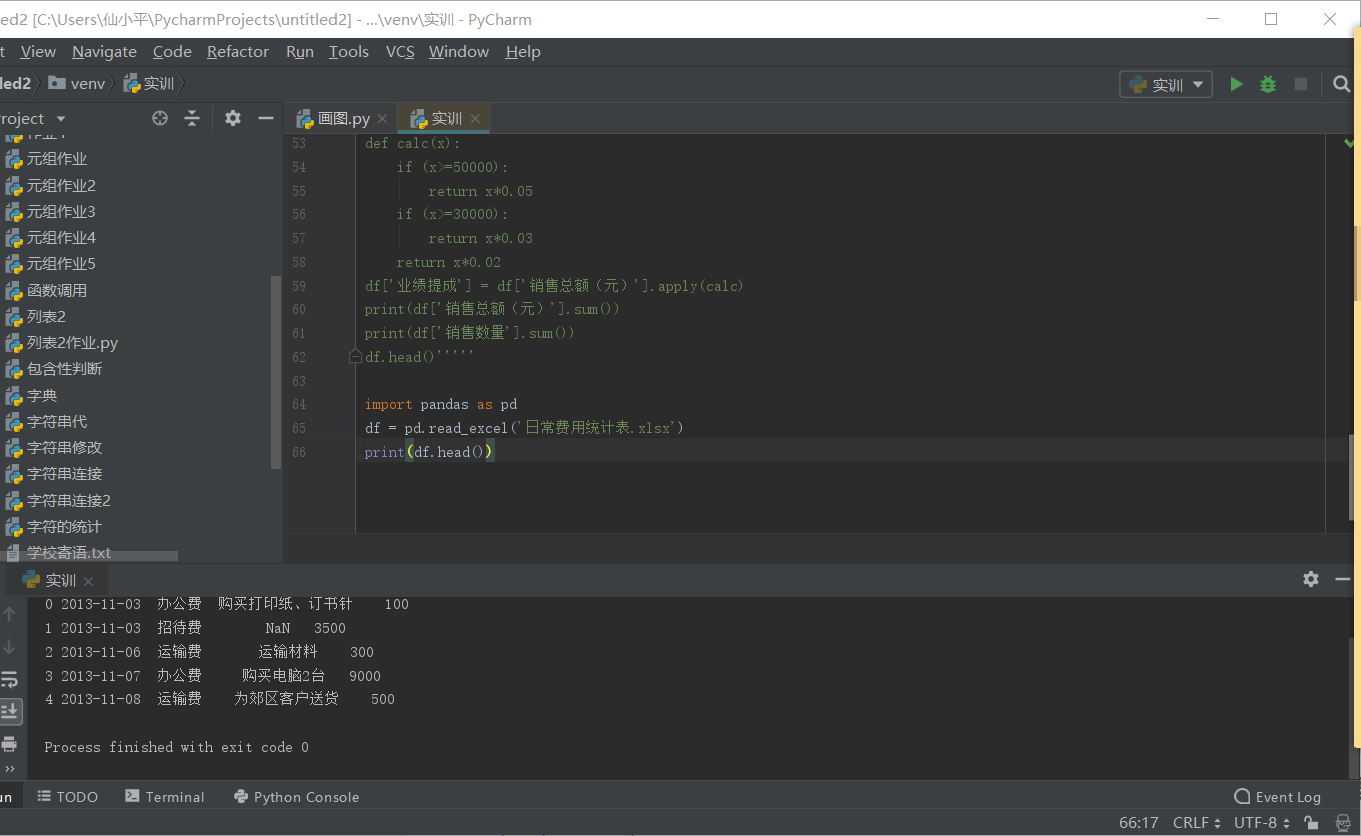Click the fold marker on line 62
The width and height of the screenshot is (1361, 836).
(355, 356)
